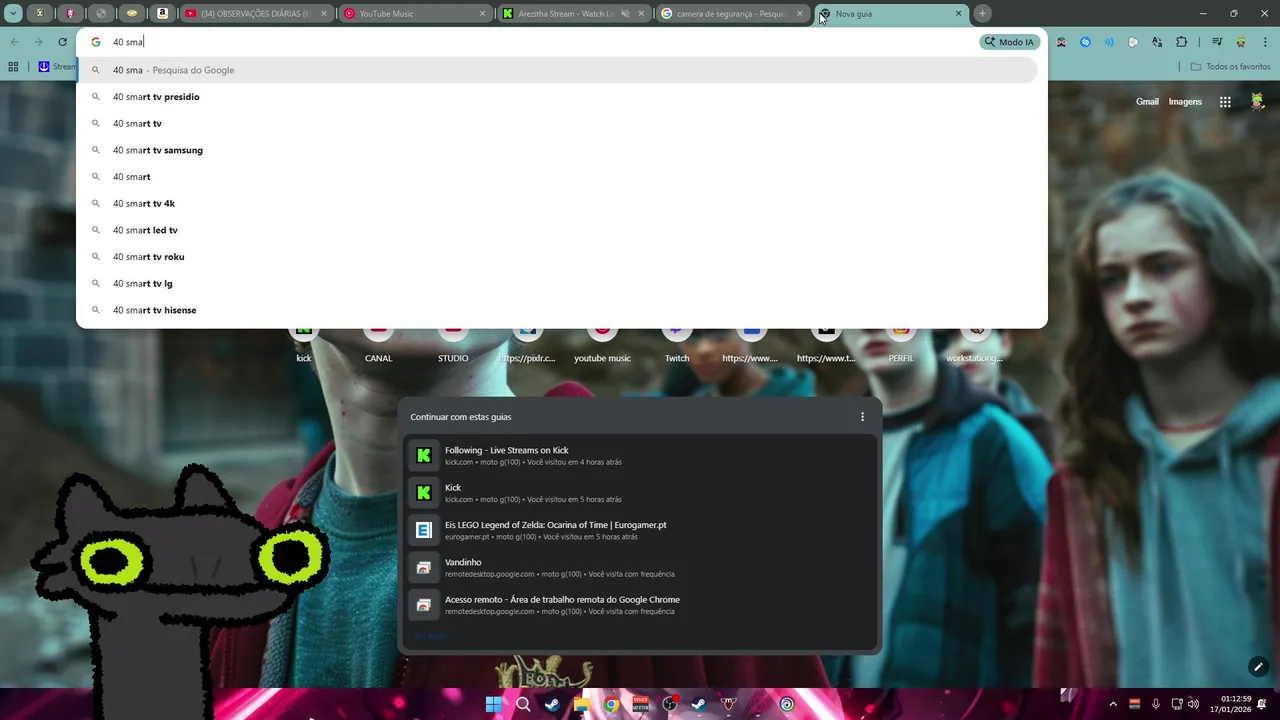Open the Google apps launcher grid
This screenshot has width=1280, height=720.
tap(1225, 102)
